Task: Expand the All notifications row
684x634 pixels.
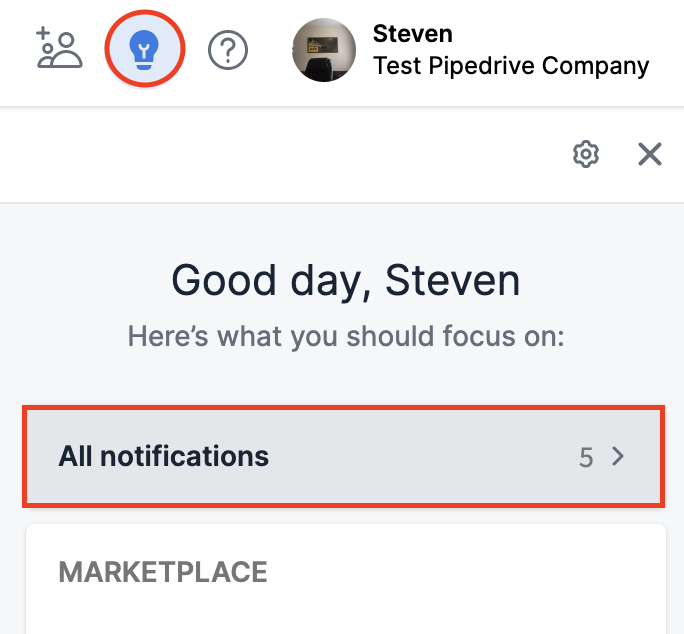Action: [x=343, y=456]
